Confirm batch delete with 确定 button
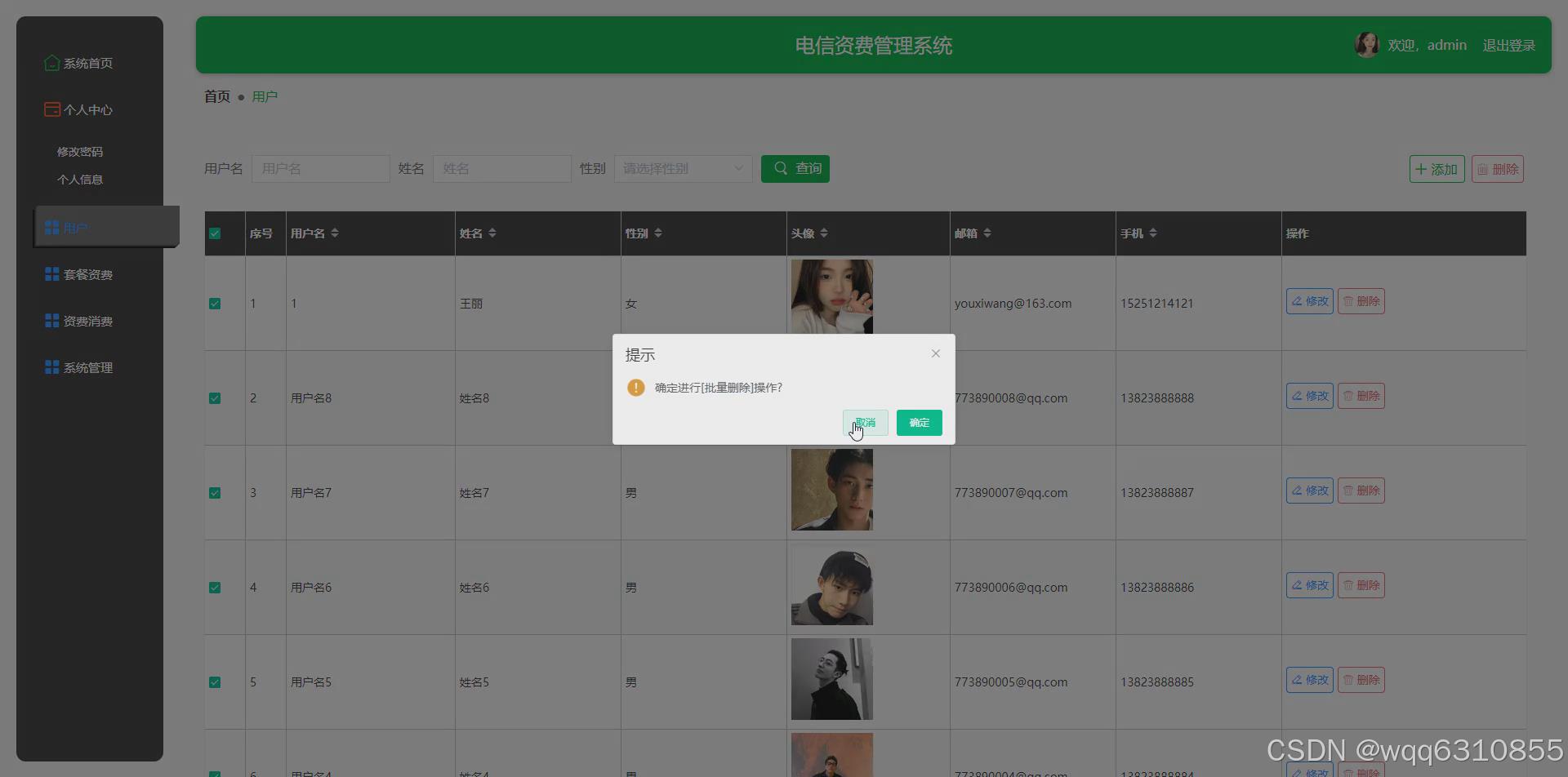 click(919, 423)
